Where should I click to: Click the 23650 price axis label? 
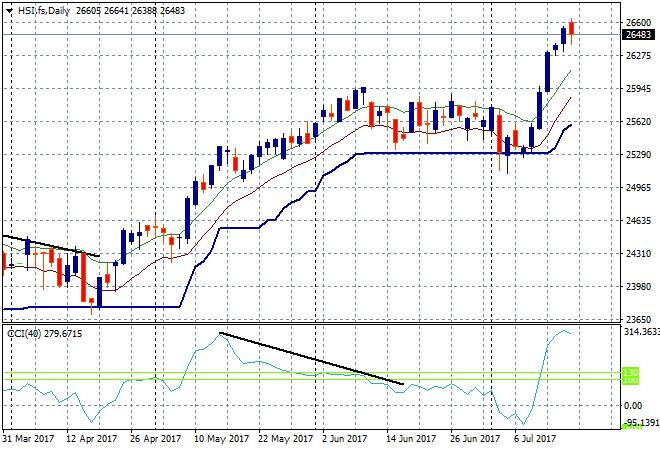[639, 319]
